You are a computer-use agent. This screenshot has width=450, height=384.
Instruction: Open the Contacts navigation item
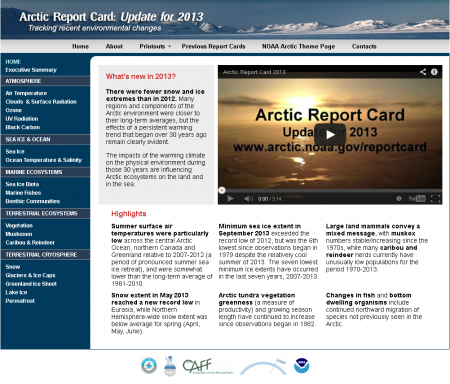tap(364, 46)
